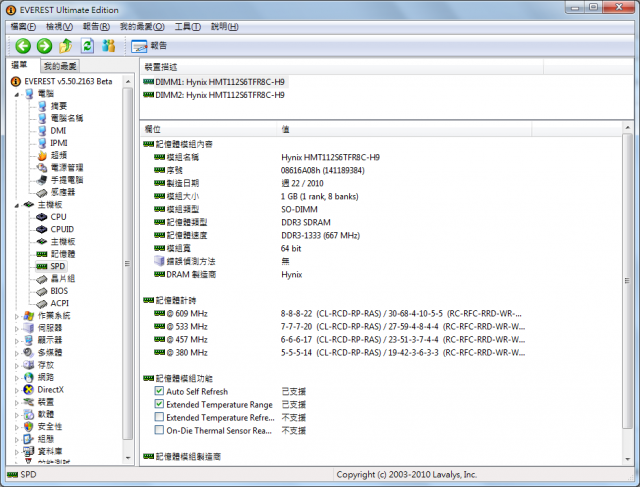The height and width of the screenshot is (487, 640).
Task: Select the @ 609 MHz timing row
Action: [340, 314]
